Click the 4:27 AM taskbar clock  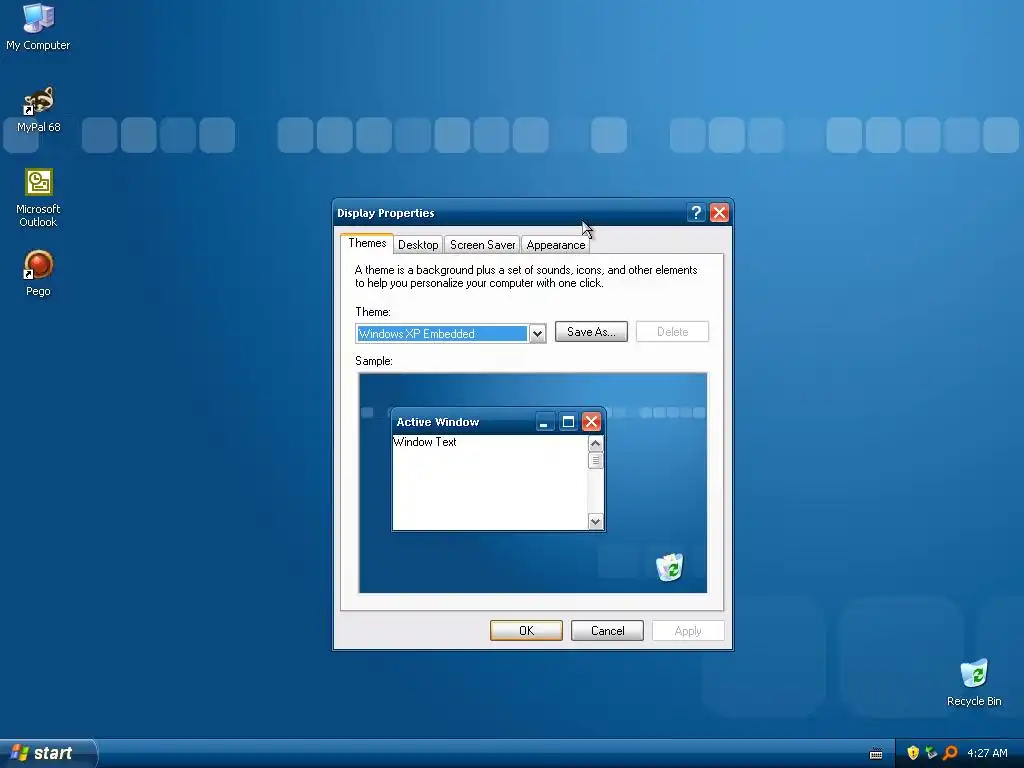[987, 753]
